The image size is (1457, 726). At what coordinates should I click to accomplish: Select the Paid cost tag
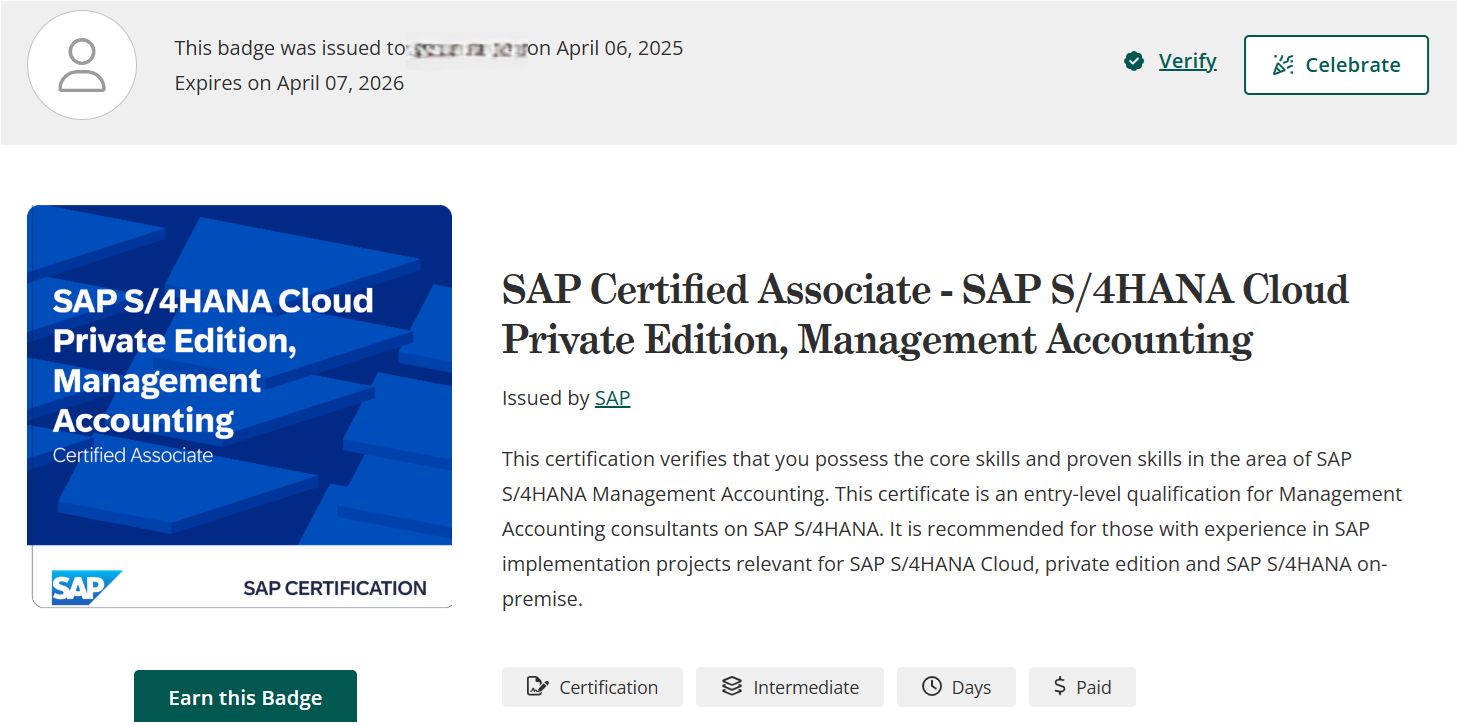tap(1082, 687)
